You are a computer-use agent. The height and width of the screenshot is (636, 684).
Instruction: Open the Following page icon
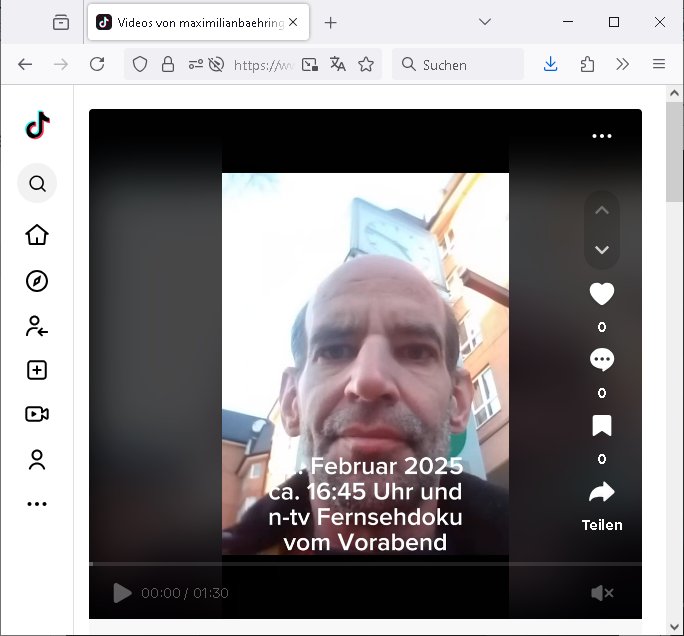(37, 326)
